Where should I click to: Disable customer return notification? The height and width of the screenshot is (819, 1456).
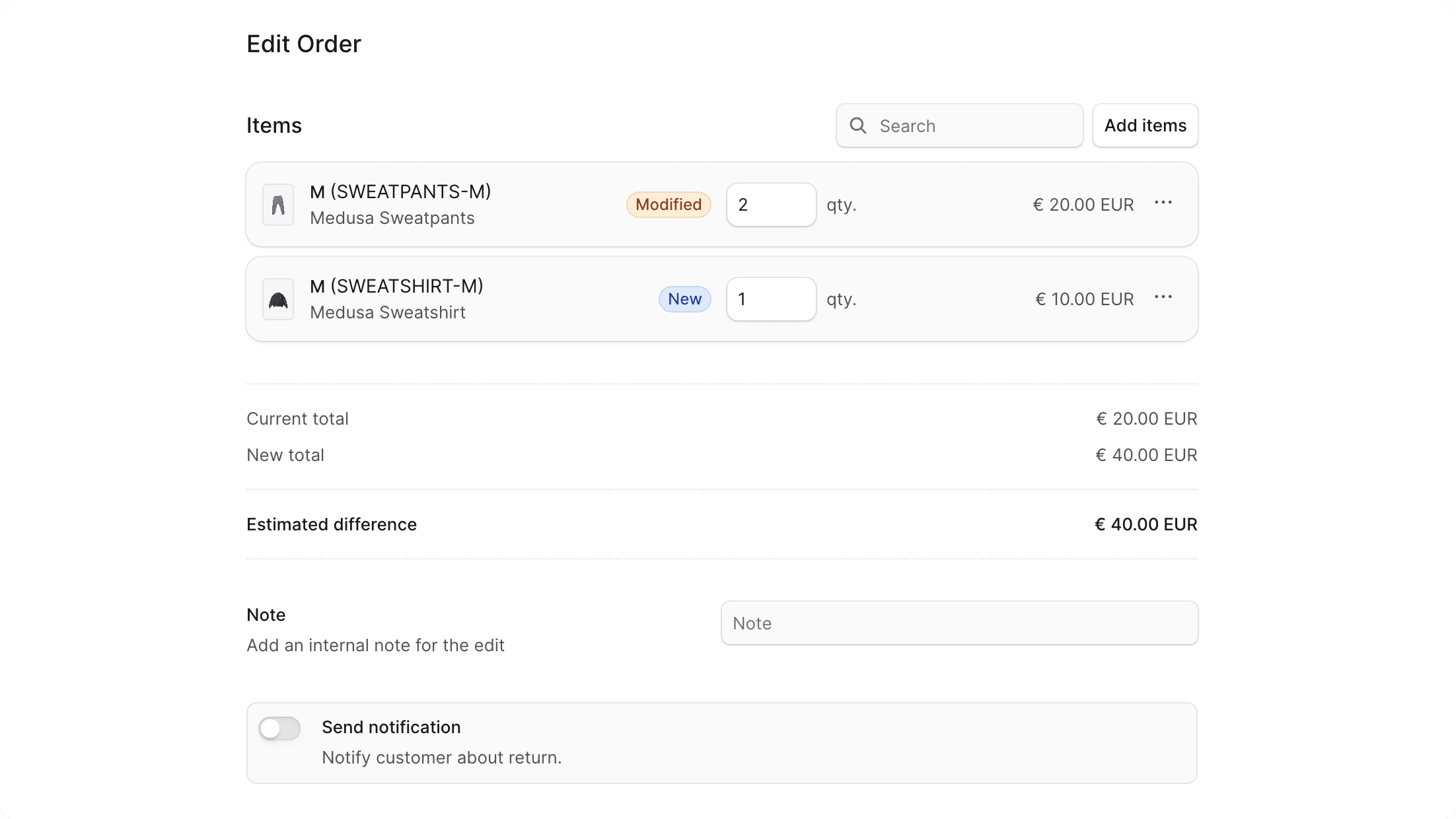[x=278, y=729]
